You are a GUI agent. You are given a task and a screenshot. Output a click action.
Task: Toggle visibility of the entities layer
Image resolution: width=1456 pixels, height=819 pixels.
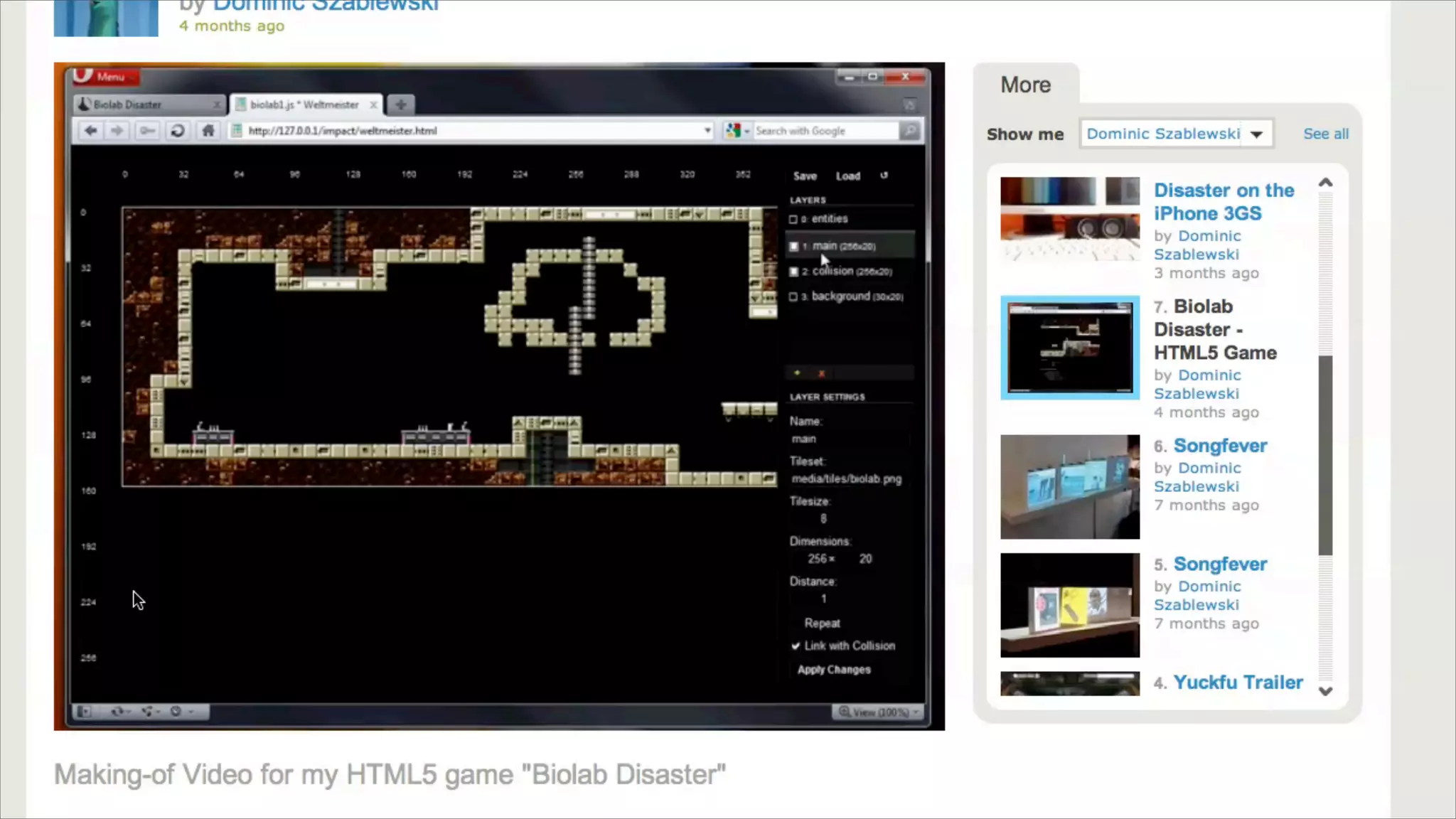pos(793,219)
